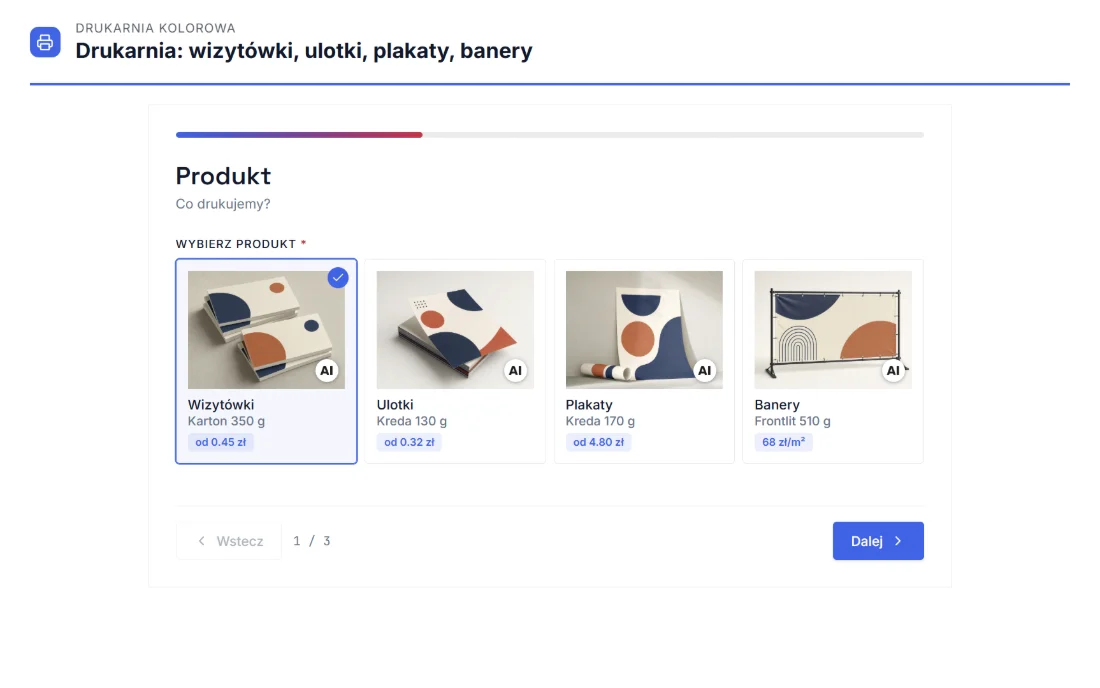Click the Co drukujemy? subtitle
This screenshot has width=1100, height=688.
(223, 204)
